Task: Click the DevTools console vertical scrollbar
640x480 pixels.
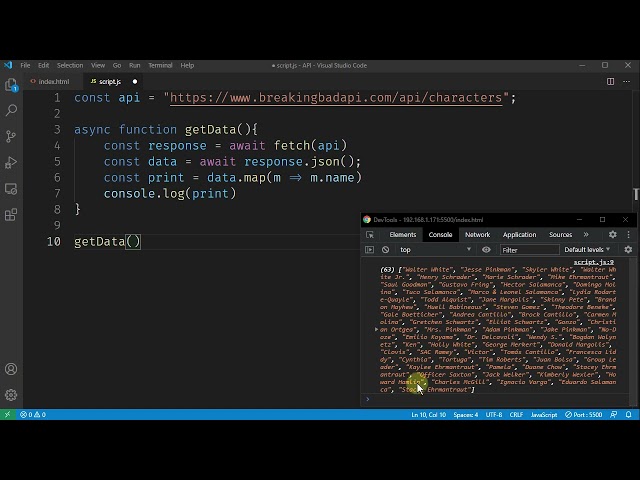Action: [x=633, y=331]
